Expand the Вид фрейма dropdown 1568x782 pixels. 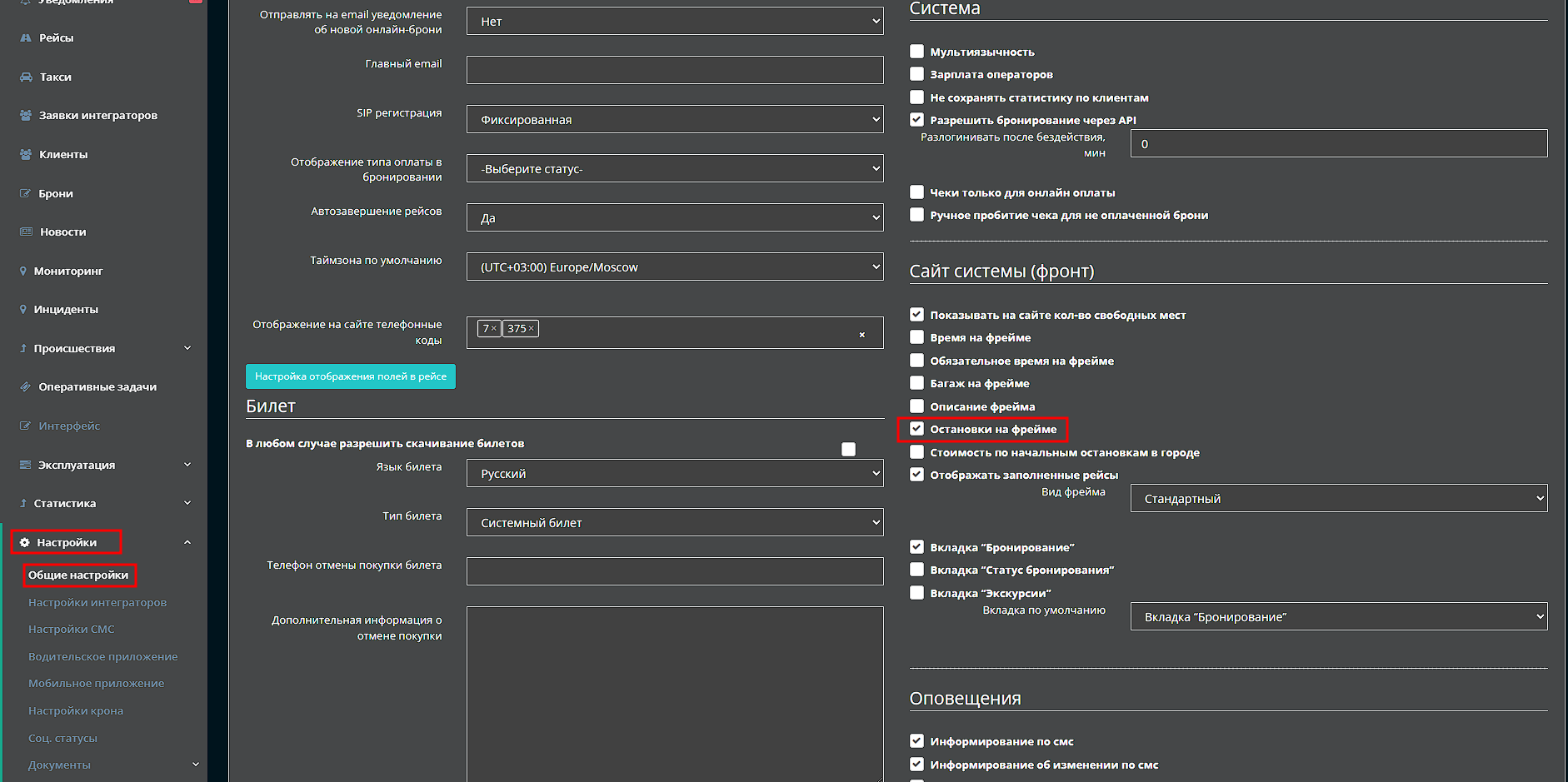1338,499
